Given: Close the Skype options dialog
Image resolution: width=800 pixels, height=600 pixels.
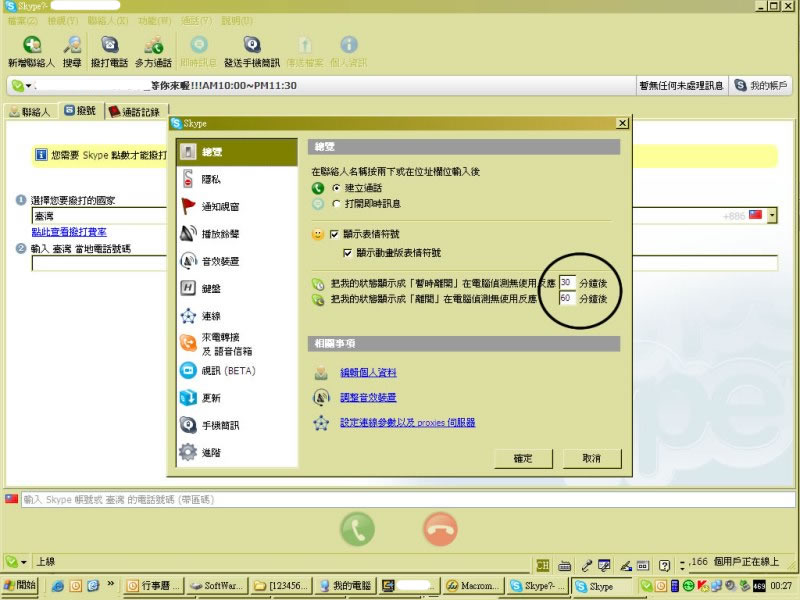Looking at the screenshot, I should 622,123.
